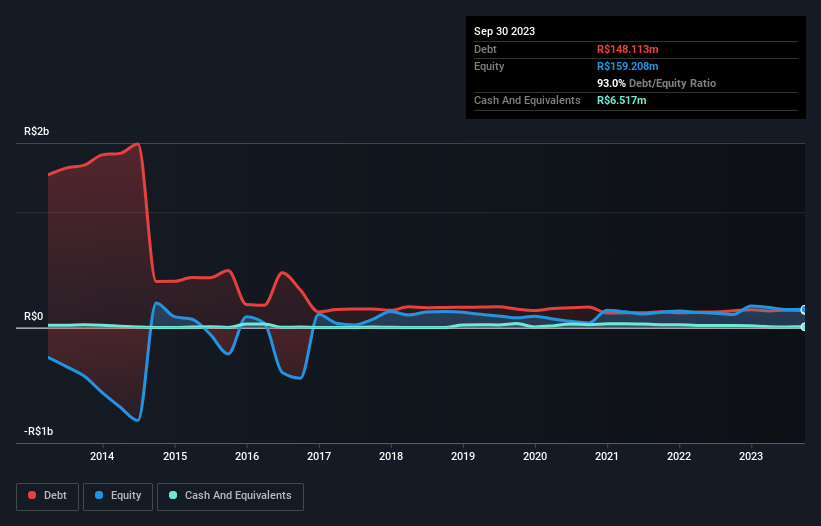
Task: Click the R$148.113m debt value
Action: (628, 49)
